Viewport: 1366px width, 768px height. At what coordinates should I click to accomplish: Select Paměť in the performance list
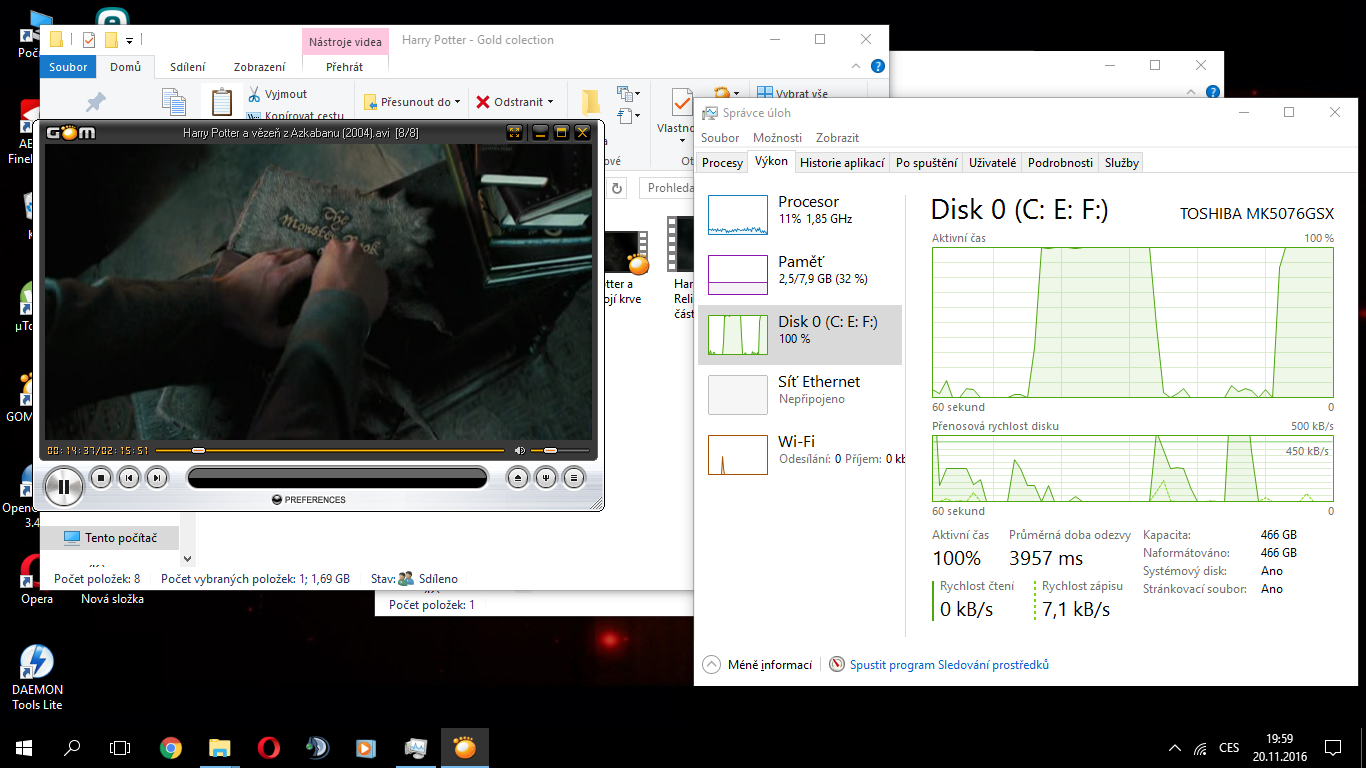point(800,275)
